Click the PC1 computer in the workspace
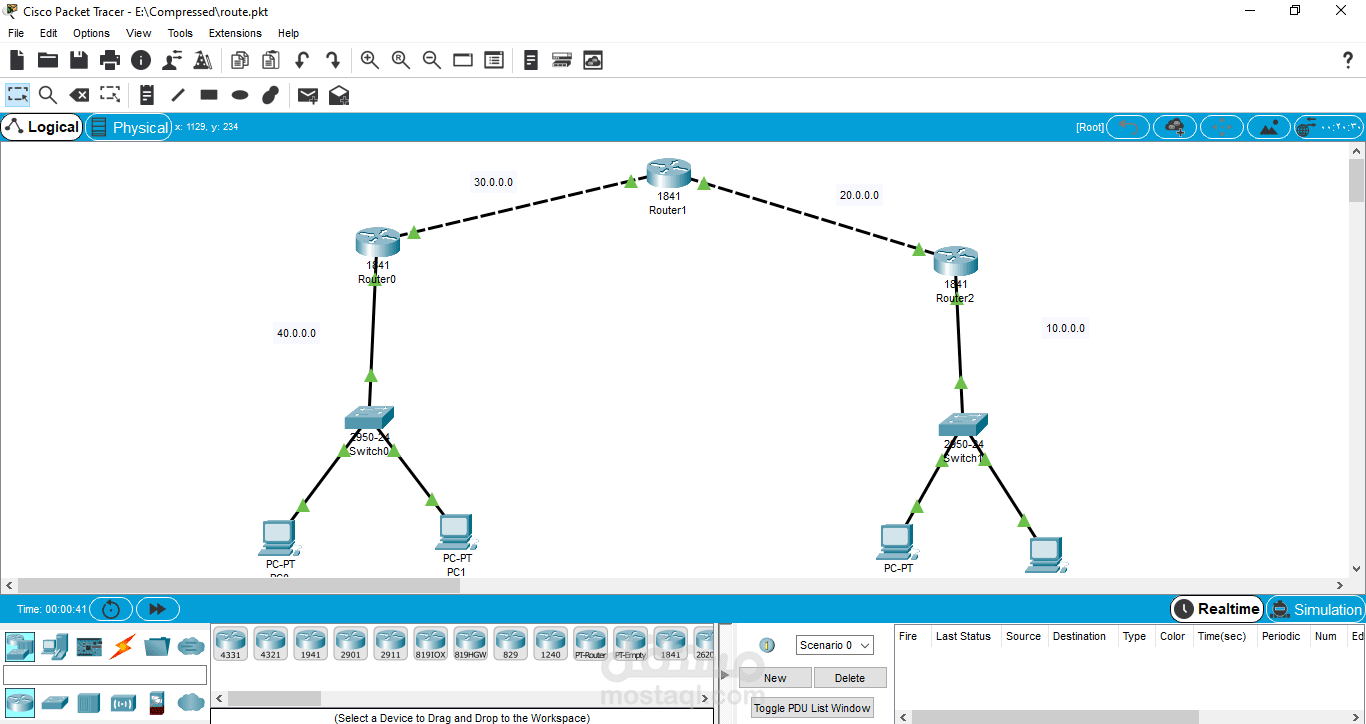Viewport: 1366px width, 724px height. click(x=455, y=532)
